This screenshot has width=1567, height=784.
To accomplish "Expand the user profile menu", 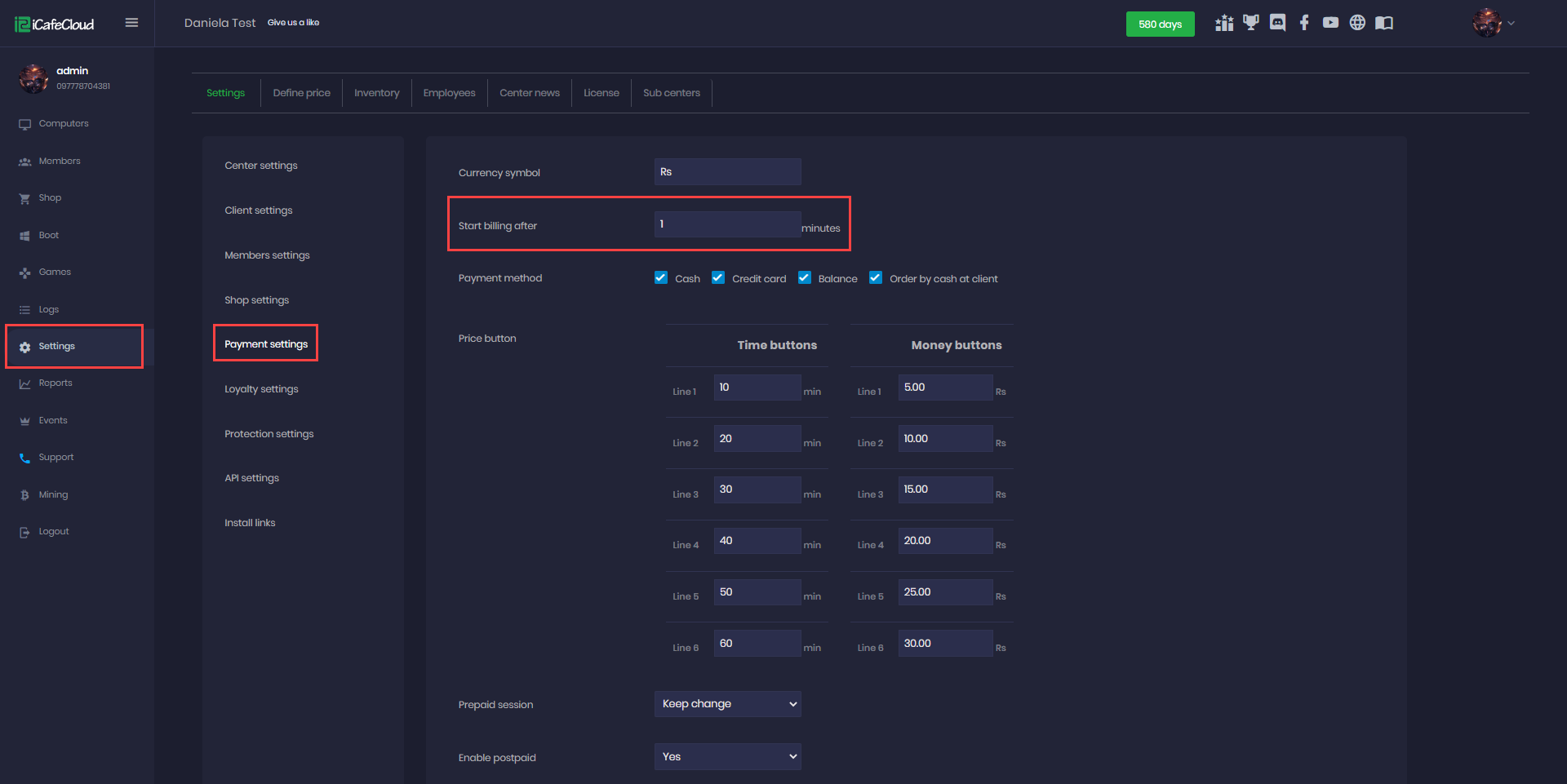I will [x=1494, y=23].
